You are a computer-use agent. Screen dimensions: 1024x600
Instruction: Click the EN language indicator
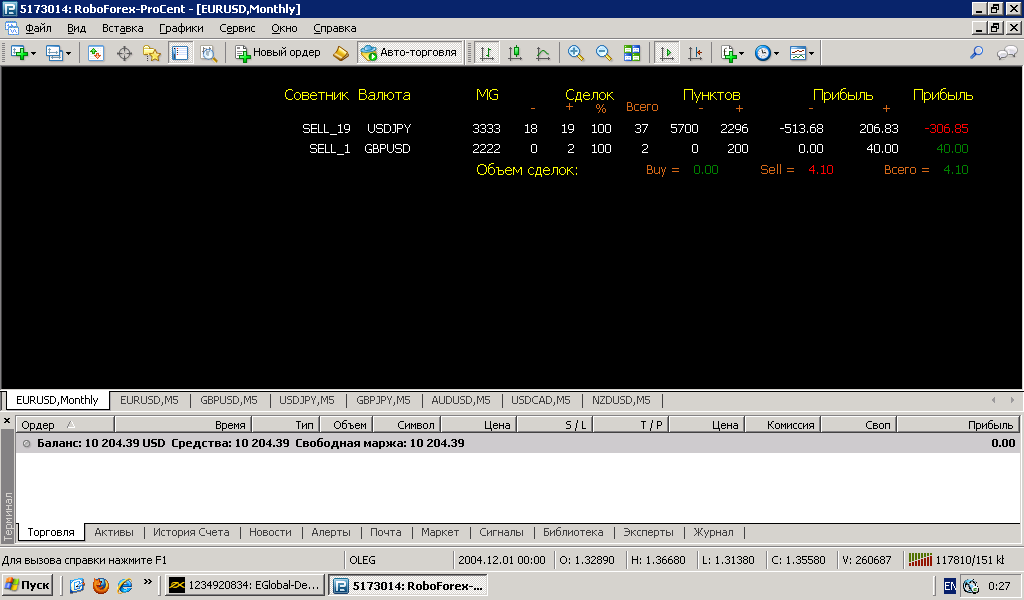point(950,586)
